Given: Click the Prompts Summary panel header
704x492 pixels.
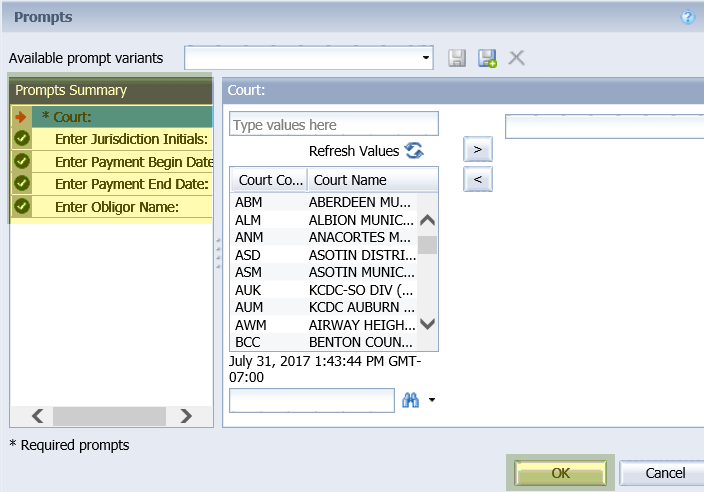Looking at the screenshot, I should pyautogui.click(x=111, y=90).
